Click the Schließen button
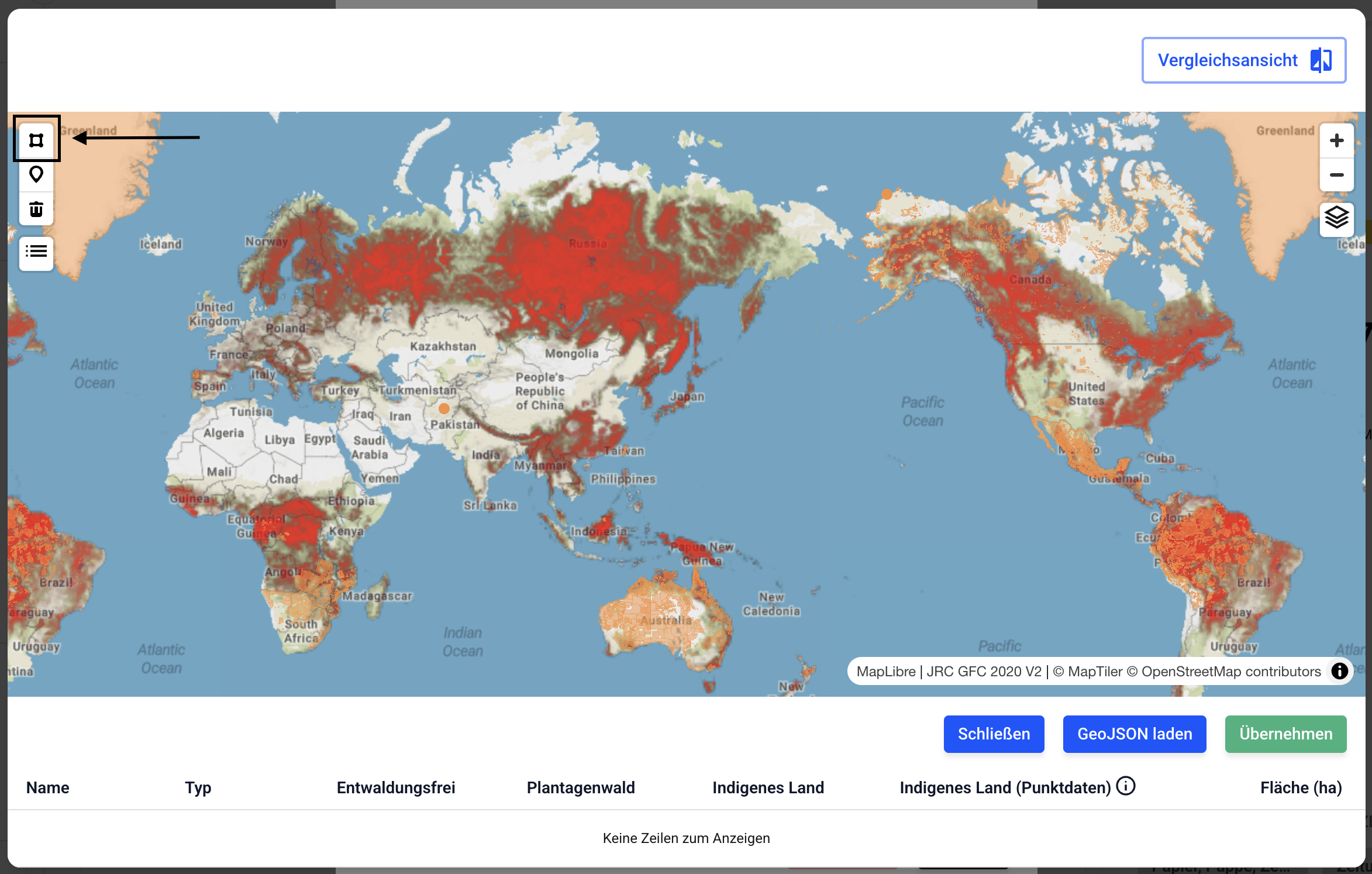This screenshot has width=1372, height=874. (x=994, y=734)
